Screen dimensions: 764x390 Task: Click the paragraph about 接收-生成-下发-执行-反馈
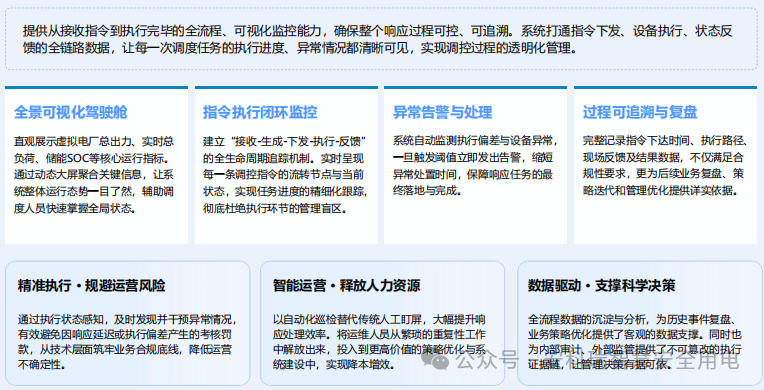tap(285, 175)
